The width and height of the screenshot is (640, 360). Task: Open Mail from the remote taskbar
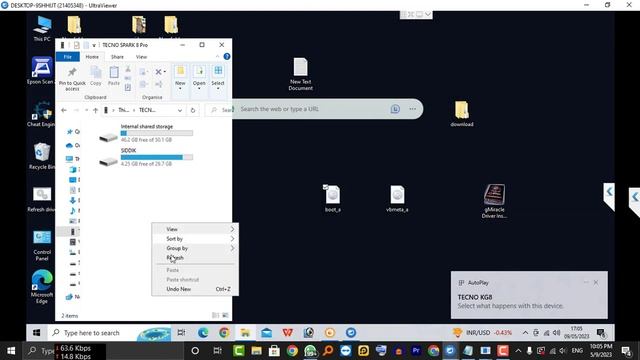[x=267, y=333]
